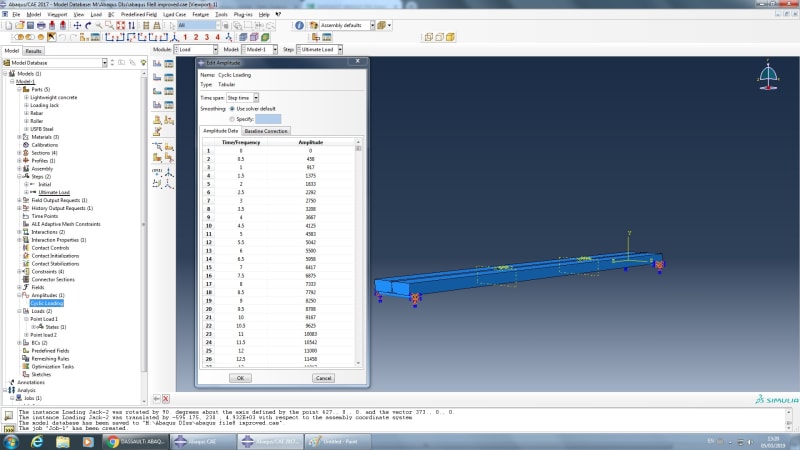This screenshot has height=450, width=800.
Task: Select the Specify smoothing radio button
Action: [x=232, y=119]
